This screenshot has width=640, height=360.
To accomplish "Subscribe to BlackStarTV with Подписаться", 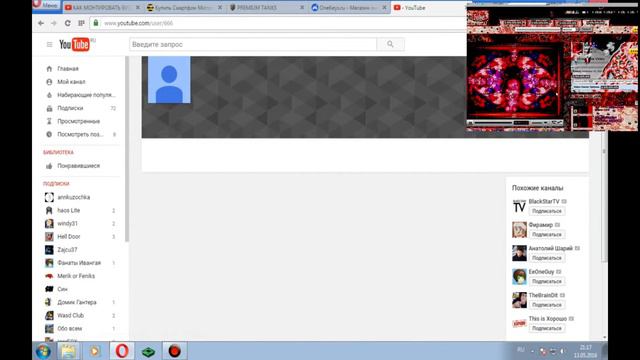I will [x=547, y=211].
